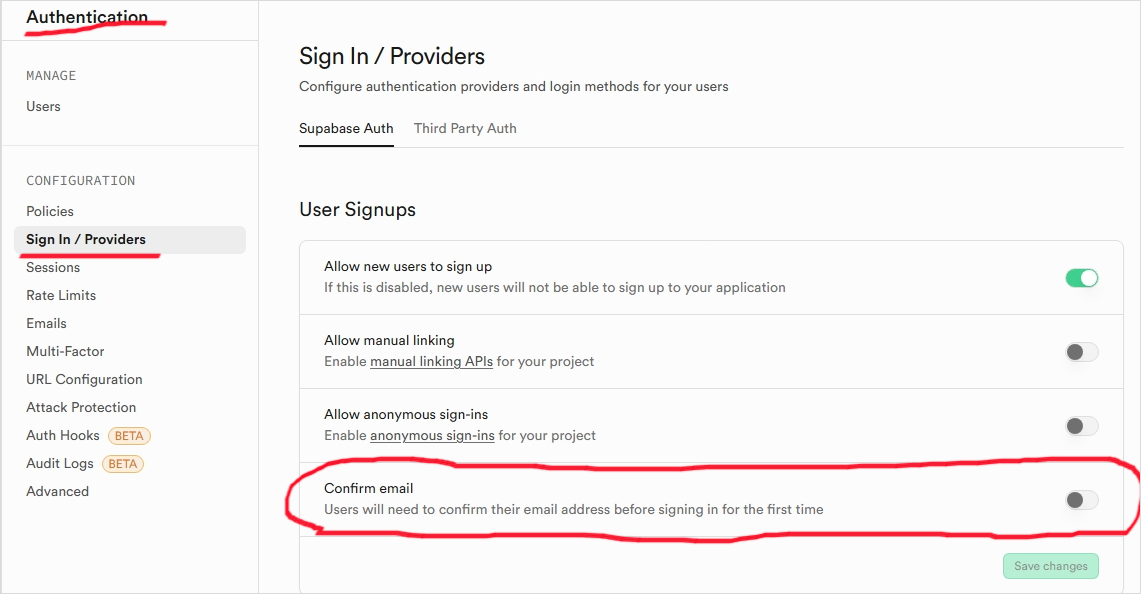Enable the Allow manual linking switch

(1081, 352)
